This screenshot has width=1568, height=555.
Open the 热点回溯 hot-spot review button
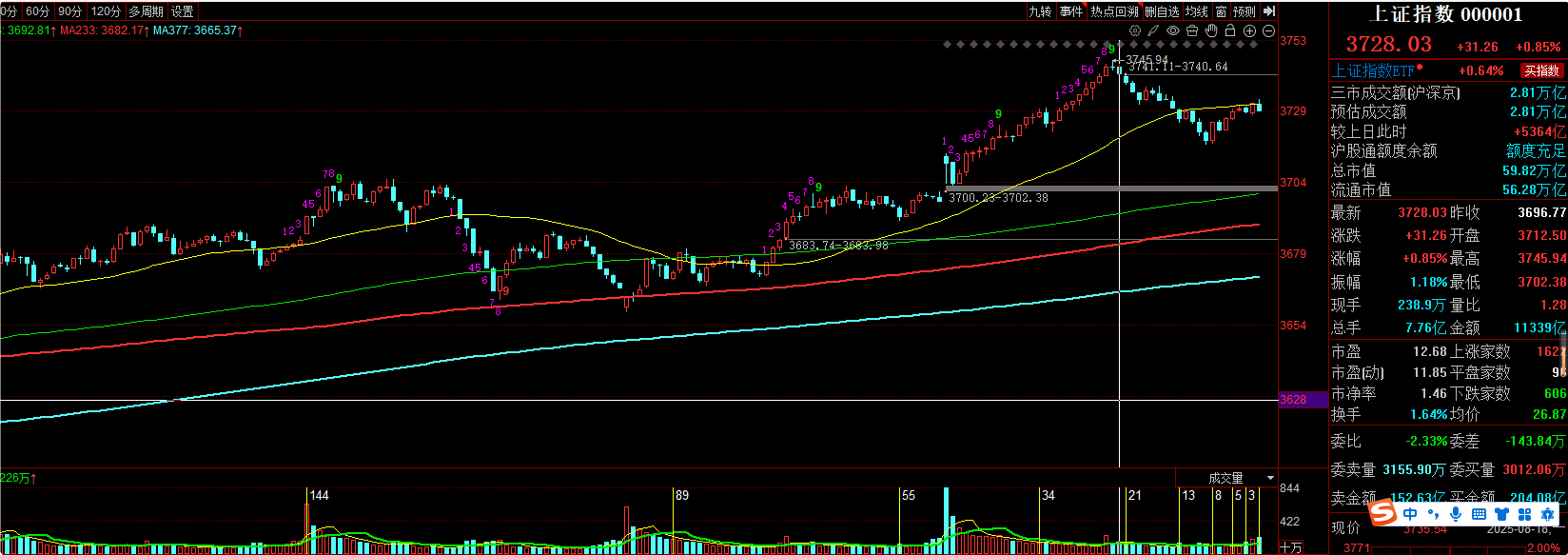click(1115, 11)
